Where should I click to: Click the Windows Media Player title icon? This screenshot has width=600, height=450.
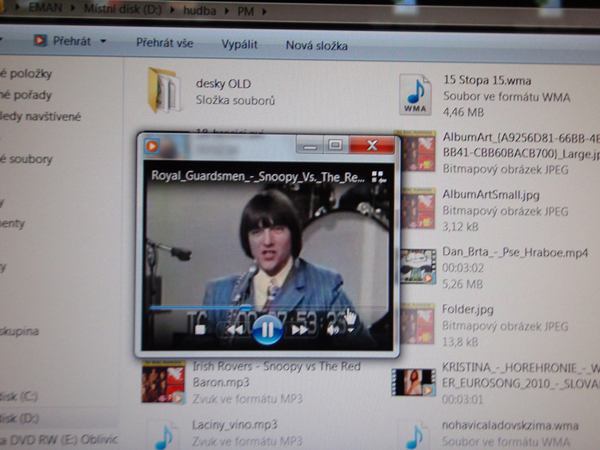[152, 146]
